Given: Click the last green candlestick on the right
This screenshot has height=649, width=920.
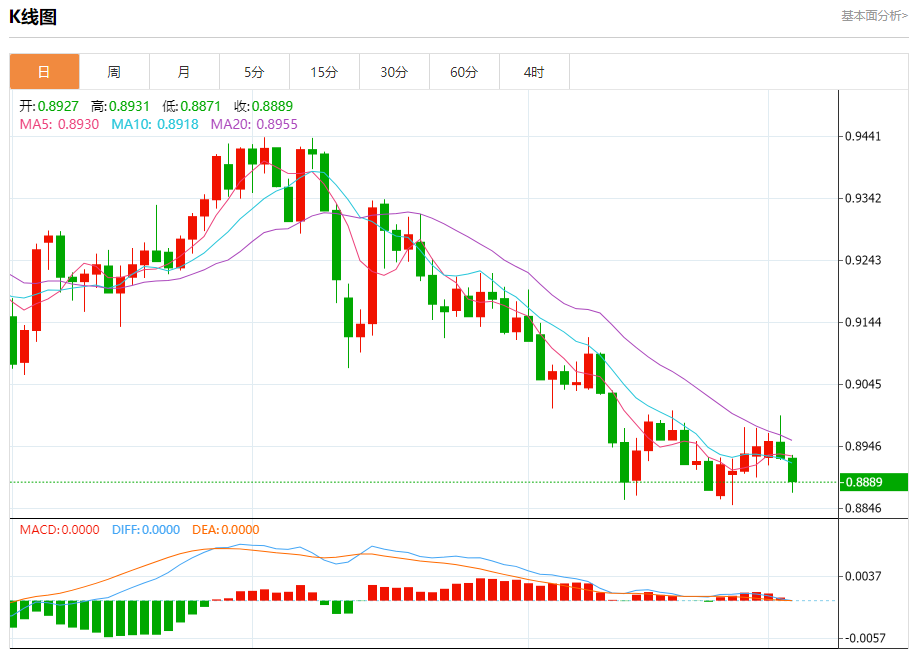Looking at the screenshot, I should pos(793,470).
